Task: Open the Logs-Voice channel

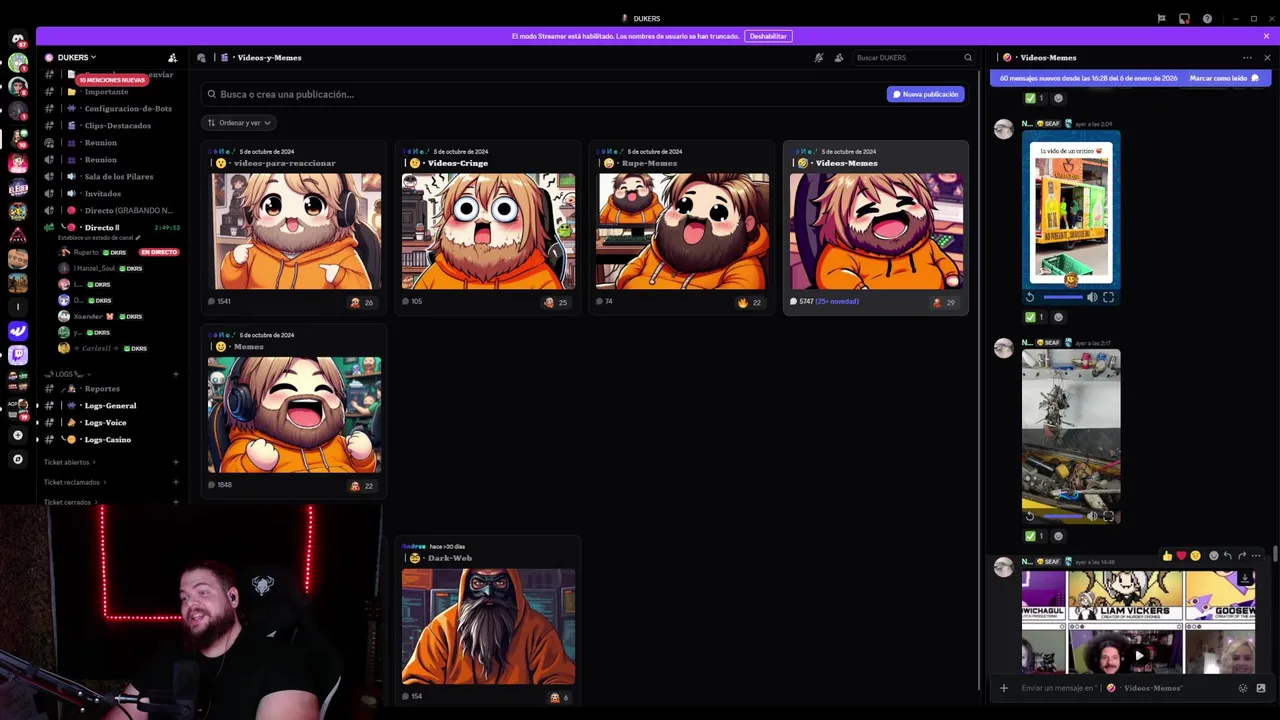Action: [x=111, y=422]
